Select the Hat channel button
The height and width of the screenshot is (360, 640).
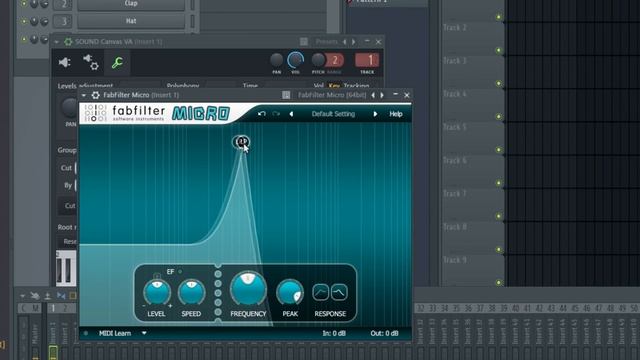[x=131, y=21]
